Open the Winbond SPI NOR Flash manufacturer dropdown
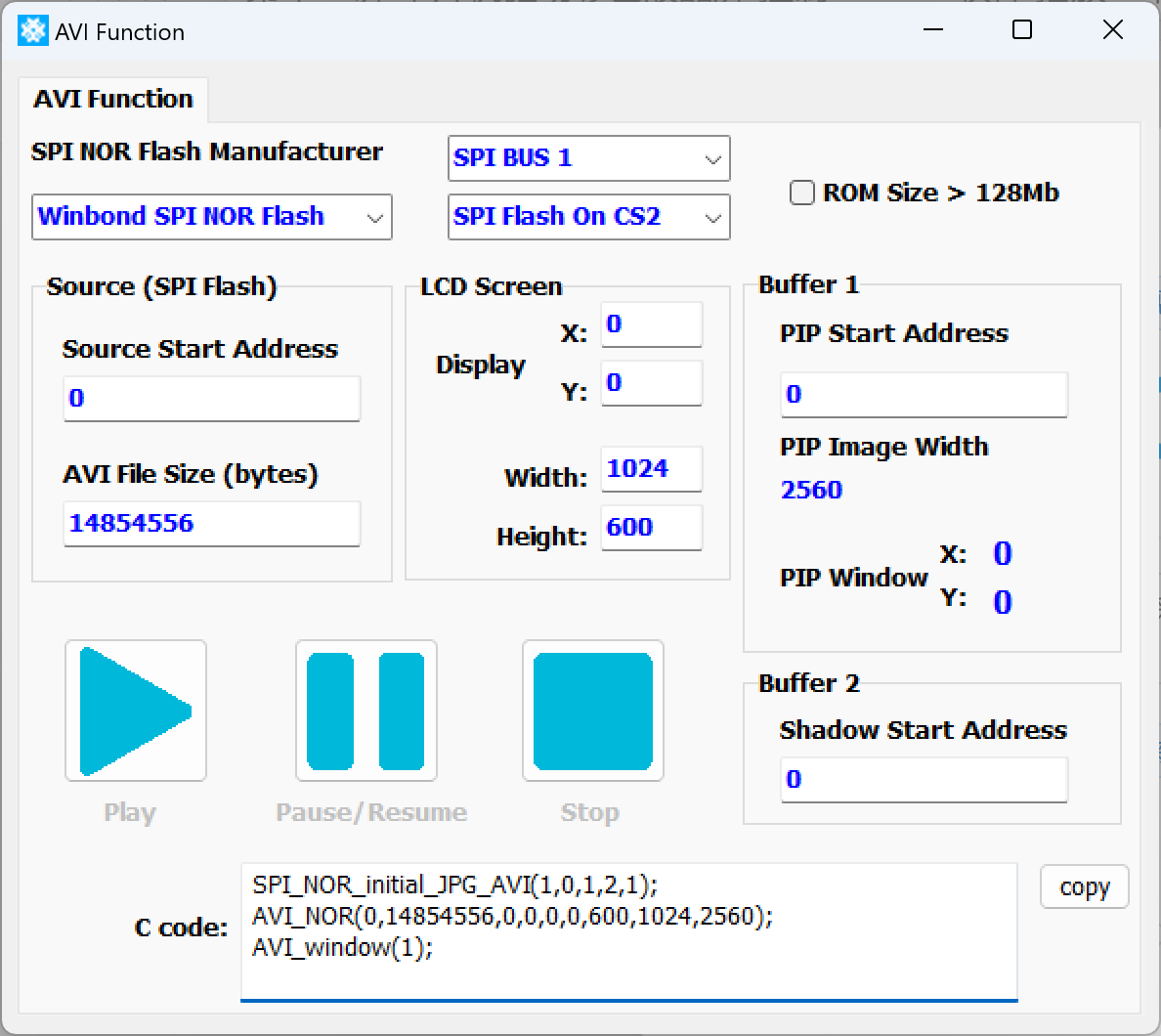Viewport: 1161px width, 1036px height. 211,217
